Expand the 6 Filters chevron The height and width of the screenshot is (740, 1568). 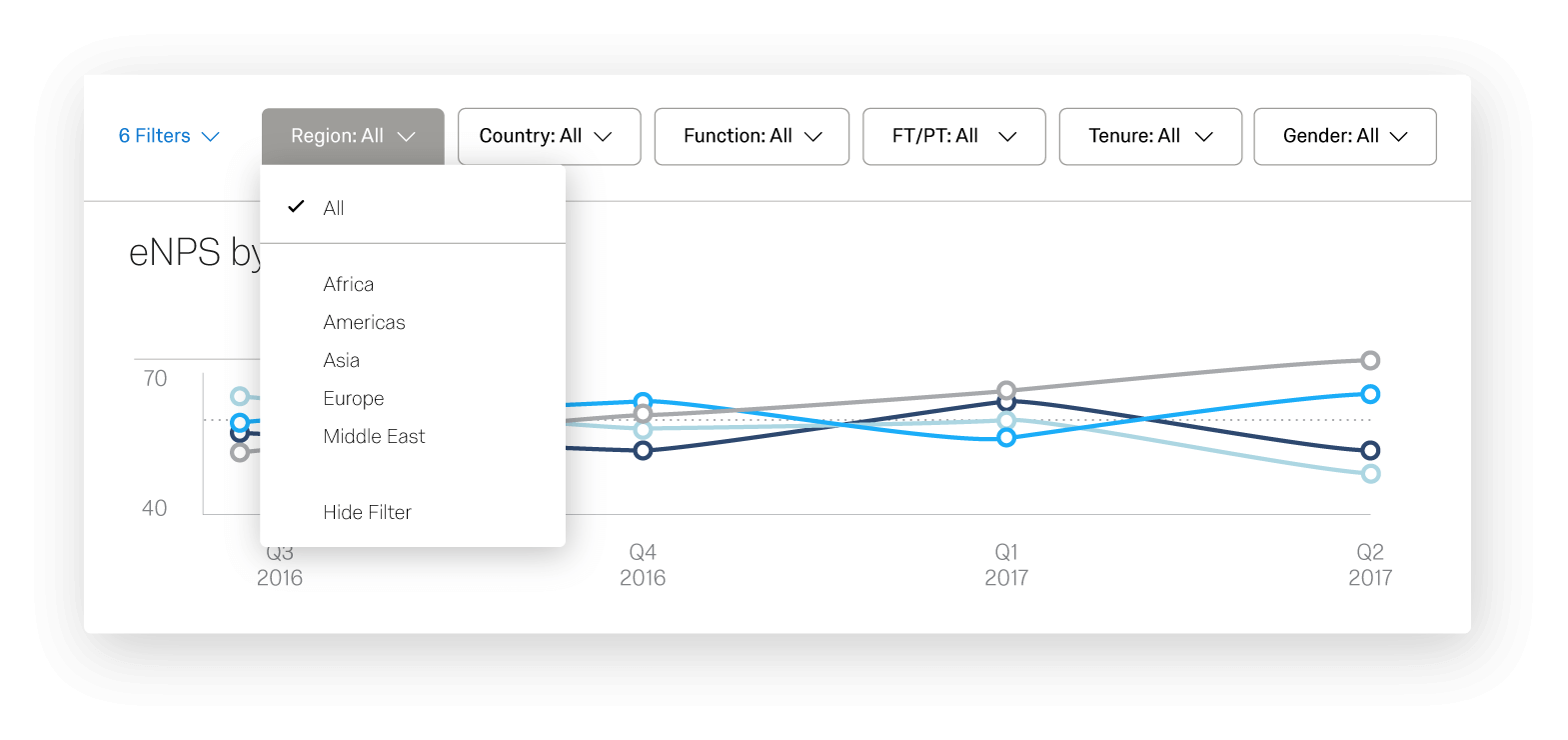(x=210, y=137)
